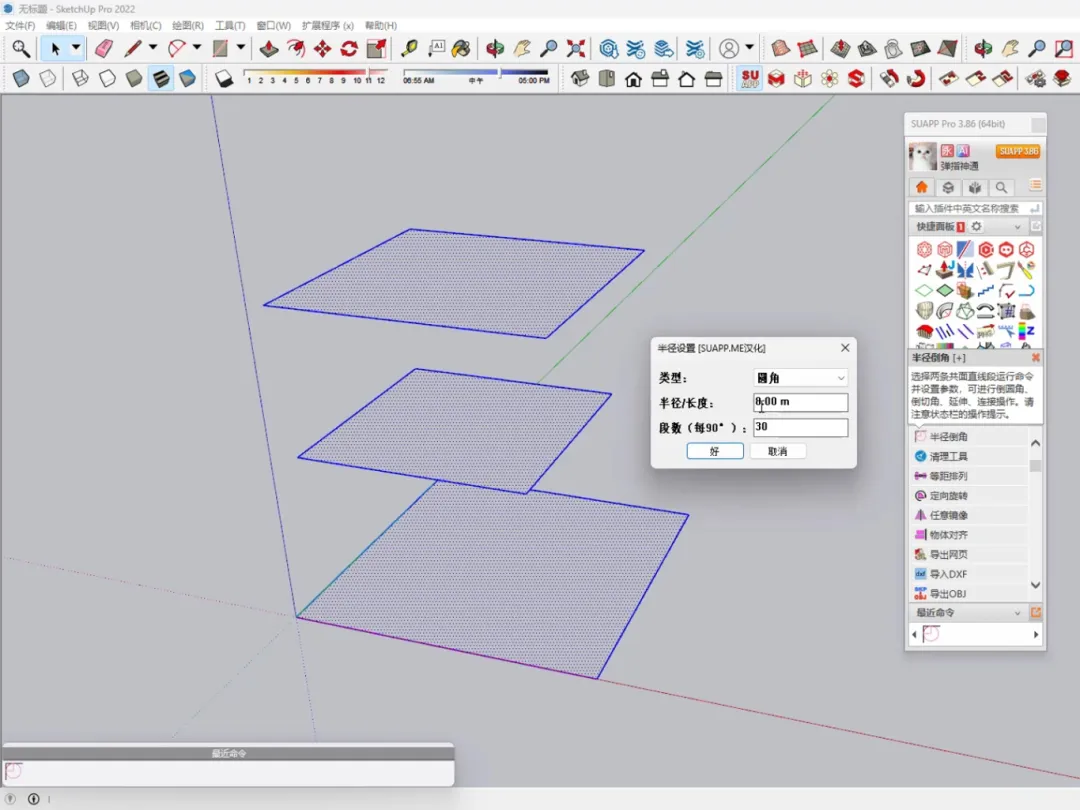Screen dimensions: 1080x810
Task: Open the 绘图(R) menu
Action: pos(188,25)
